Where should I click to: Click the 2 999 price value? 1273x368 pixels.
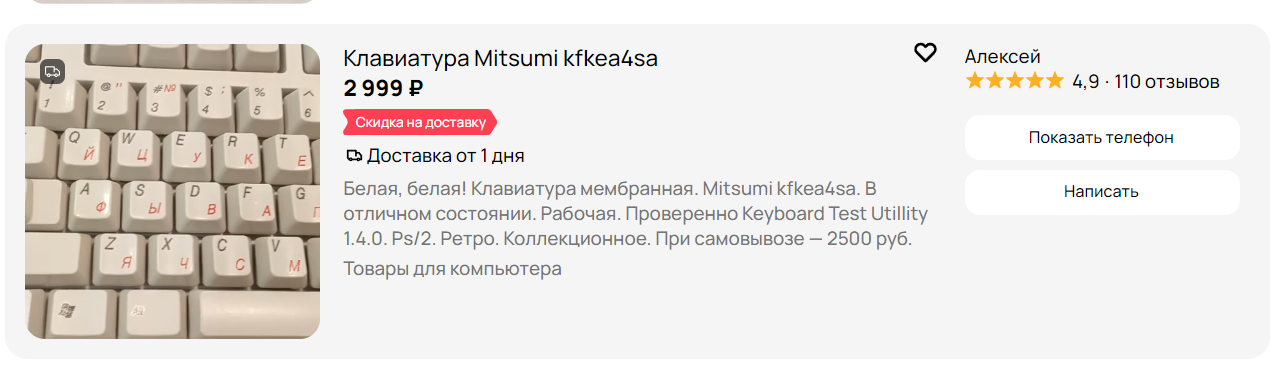tap(374, 88)
